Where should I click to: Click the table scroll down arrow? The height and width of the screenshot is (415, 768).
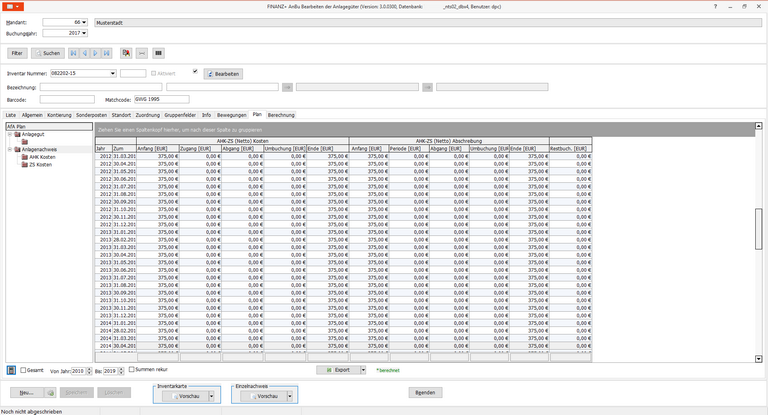pyautogui.click(x=758, y=359)
